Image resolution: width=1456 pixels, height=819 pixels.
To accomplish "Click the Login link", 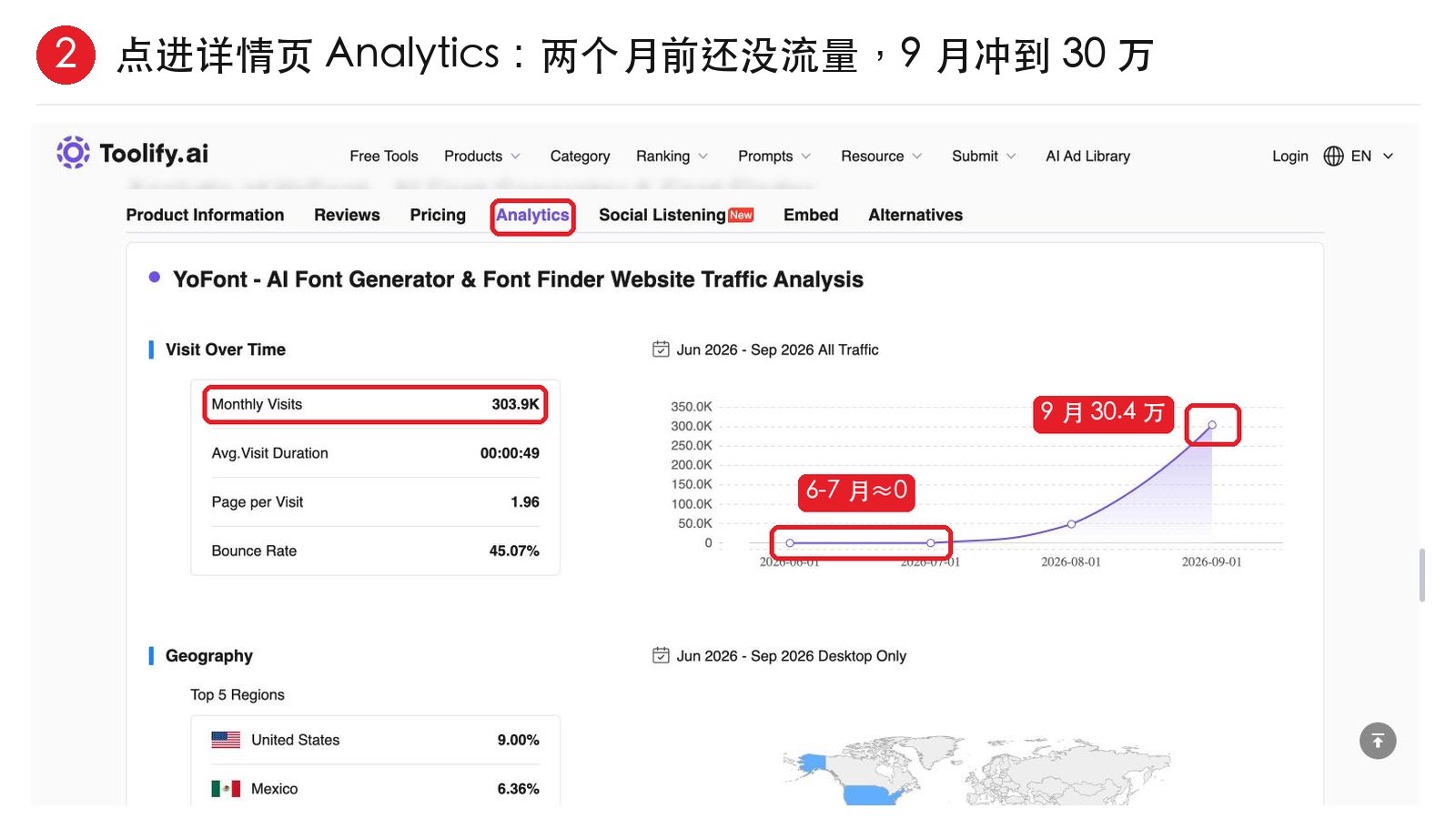I will (x=1289, y=157).
